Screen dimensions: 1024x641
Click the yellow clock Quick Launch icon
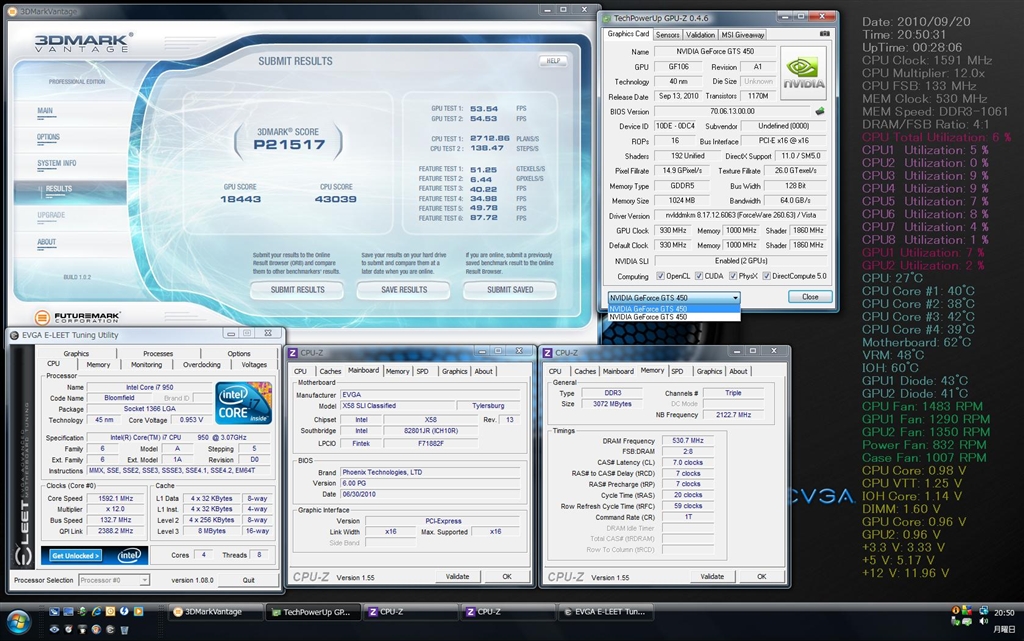pyautogui.click(x=110, y=612)
